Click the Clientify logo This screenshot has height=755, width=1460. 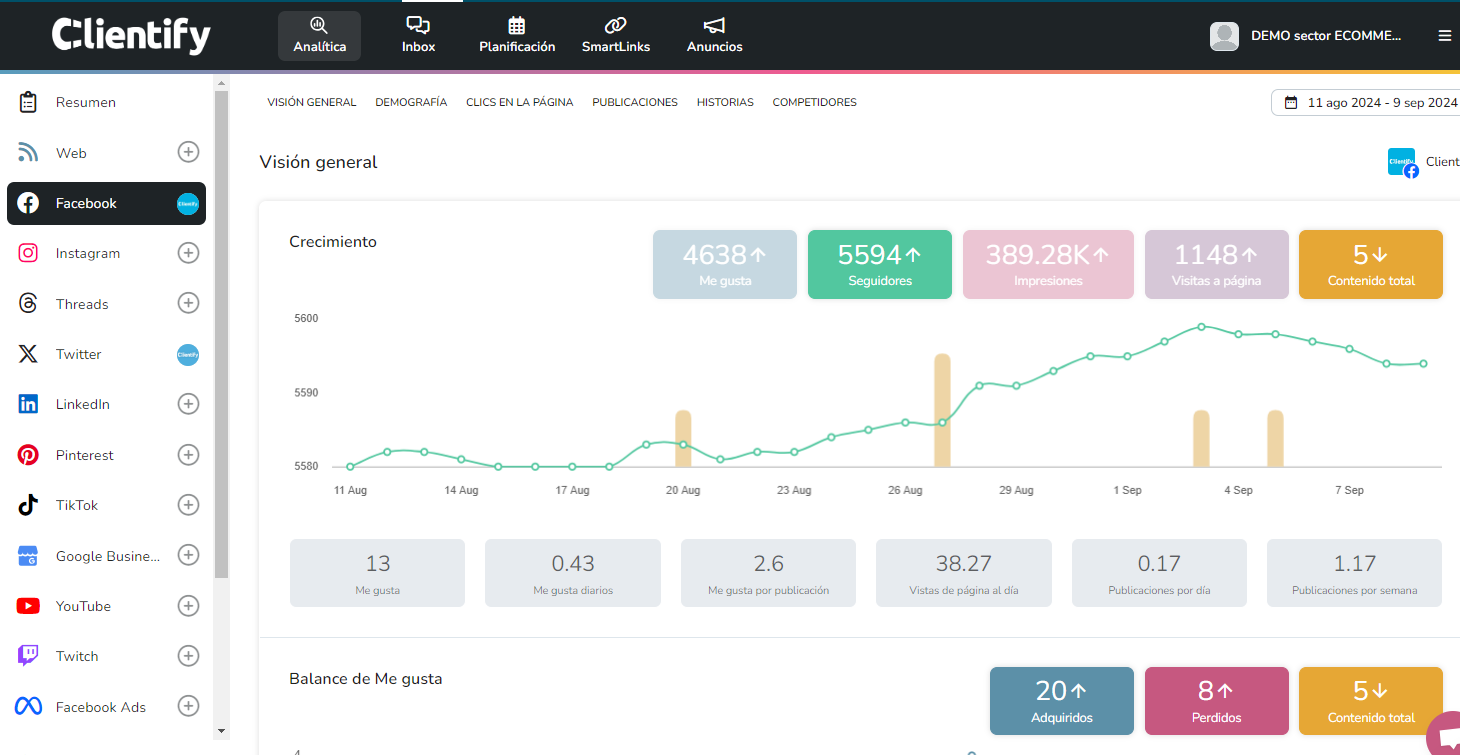pos(131,35)
